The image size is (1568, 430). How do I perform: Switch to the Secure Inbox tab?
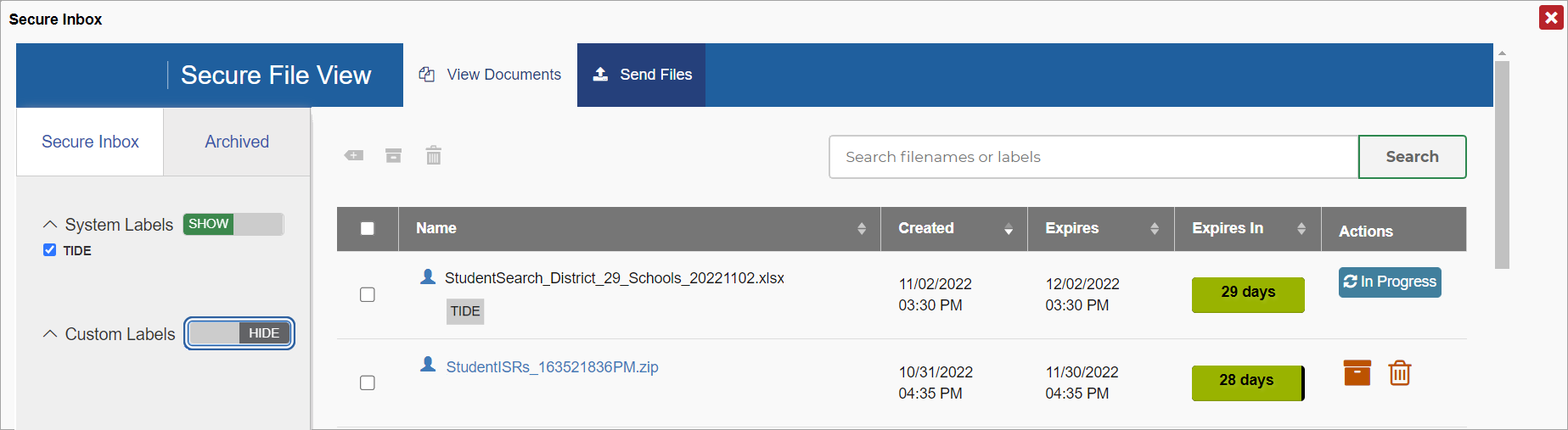90,142
